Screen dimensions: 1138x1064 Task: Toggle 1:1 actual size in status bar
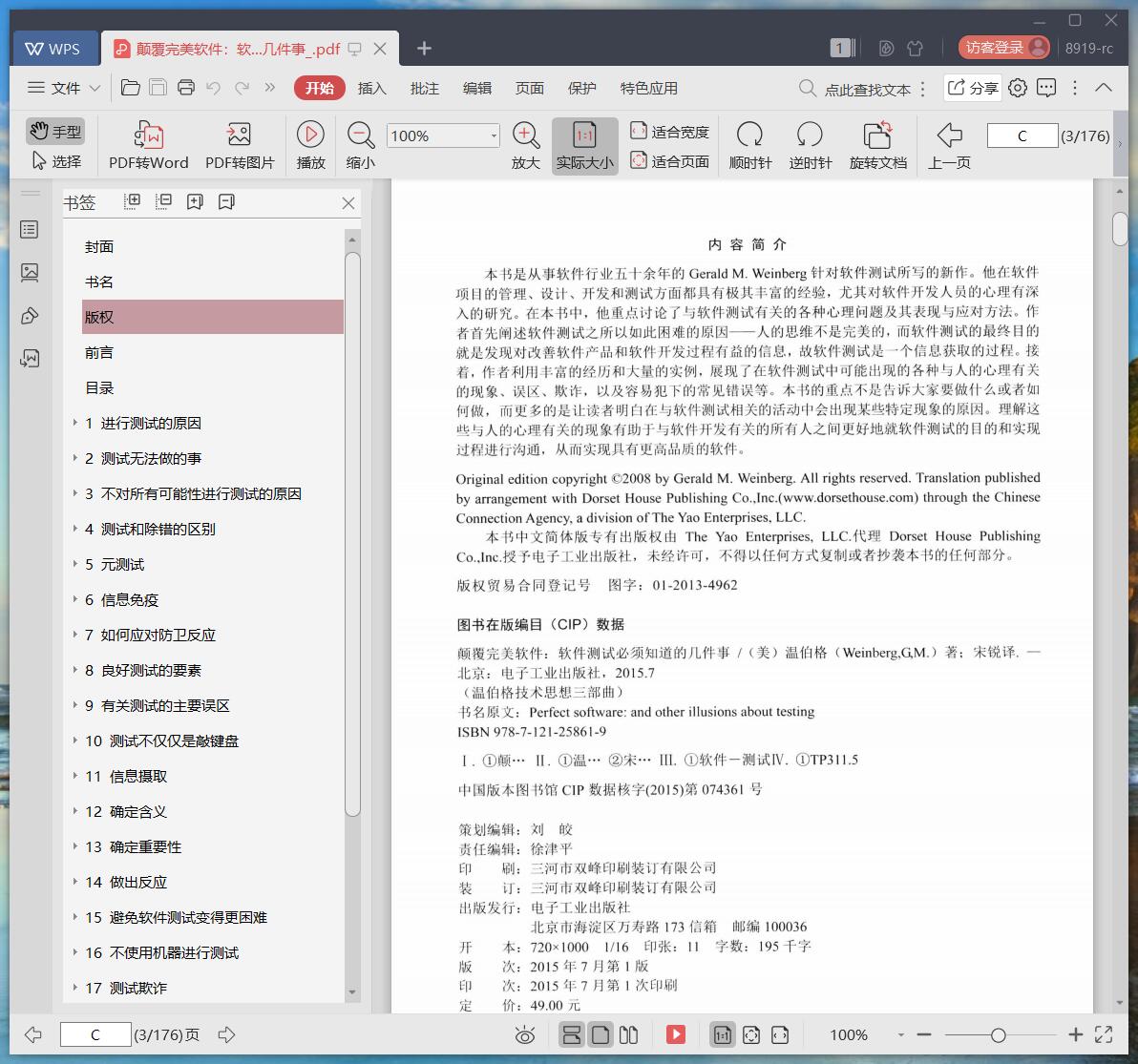[x=722, y=1034]
